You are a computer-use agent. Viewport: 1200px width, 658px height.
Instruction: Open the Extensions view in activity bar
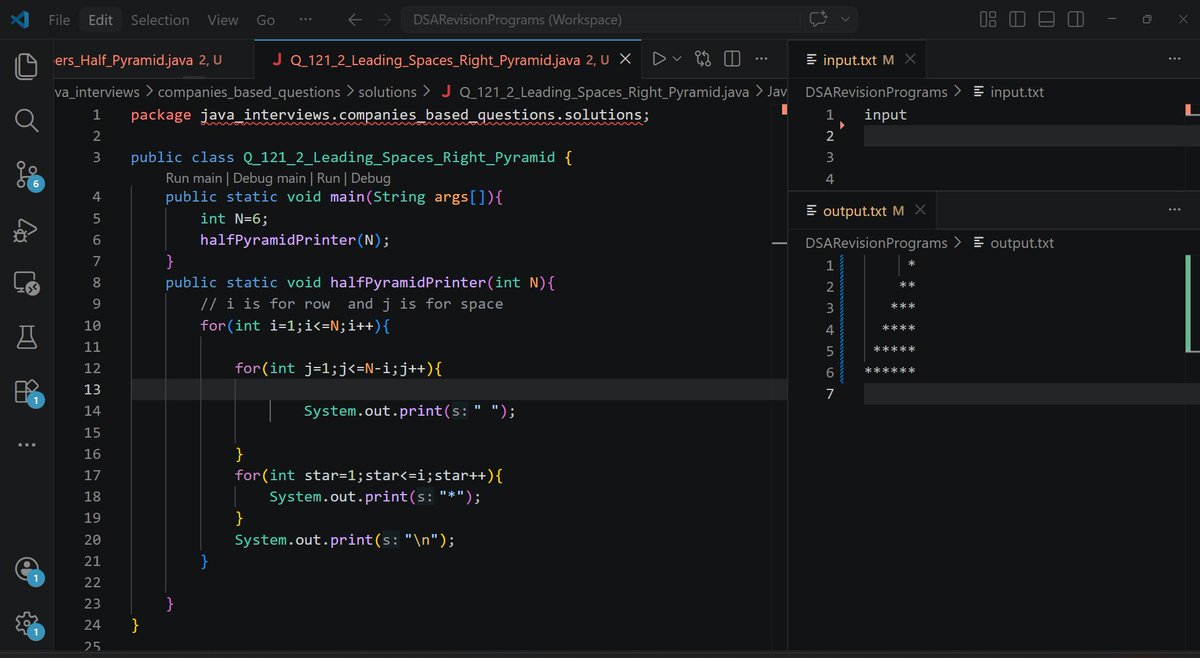pyautogui.click(x=27, y=391)
